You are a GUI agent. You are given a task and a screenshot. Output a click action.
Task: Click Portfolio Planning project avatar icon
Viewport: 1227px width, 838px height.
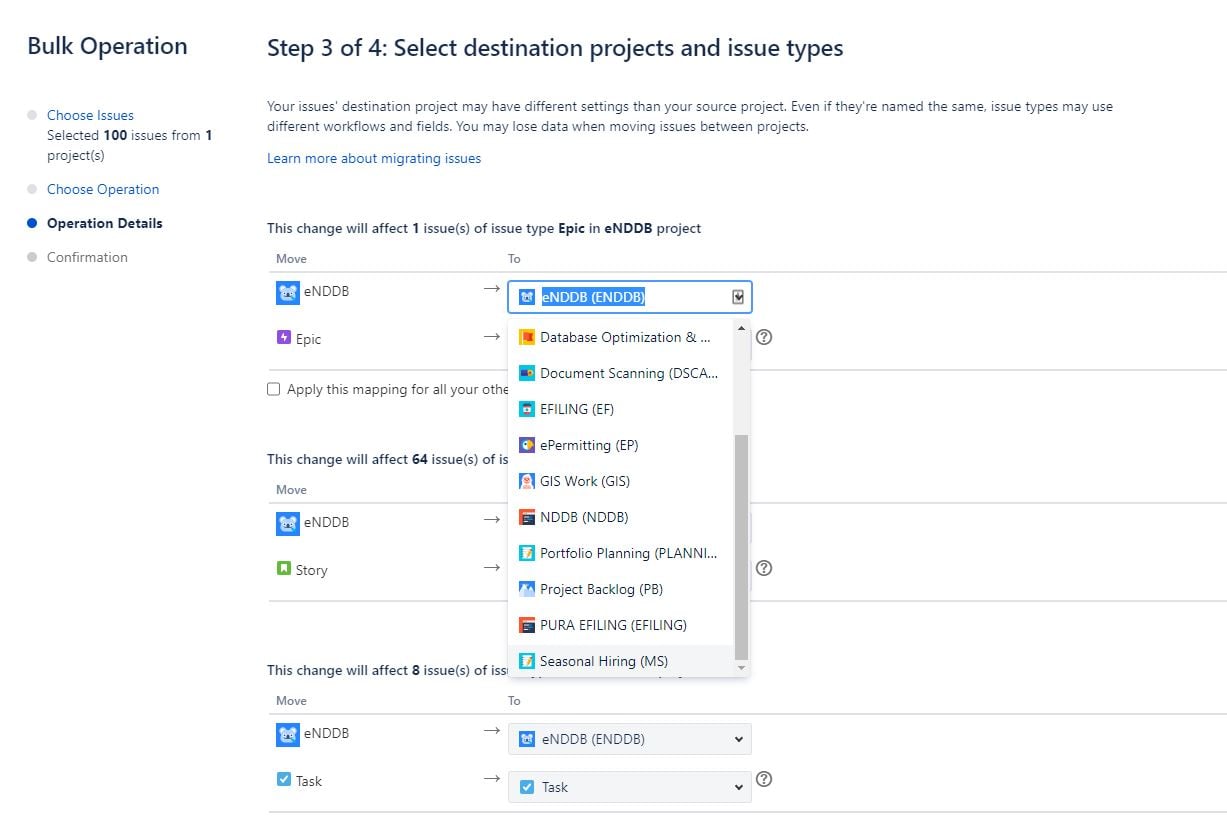(x=527, y=553)
